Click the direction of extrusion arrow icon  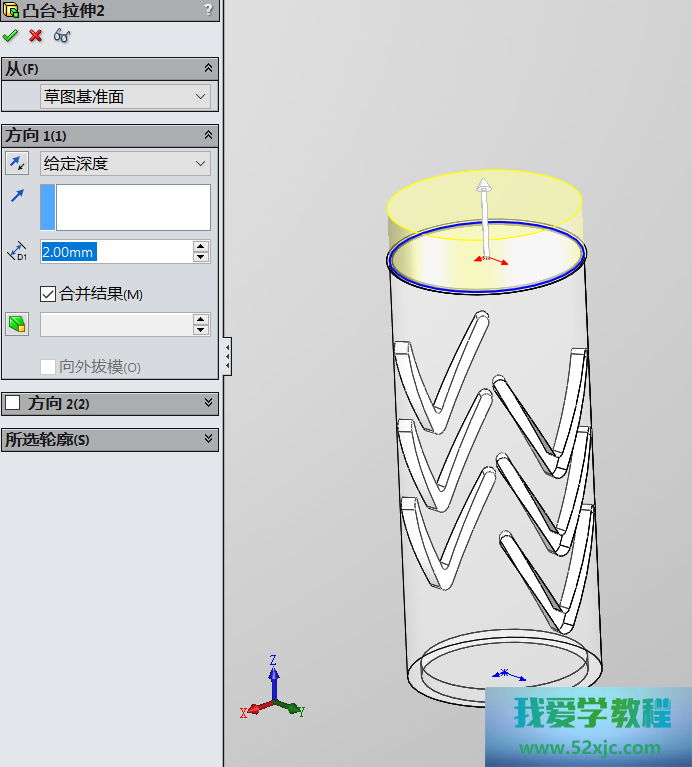point(17,197)
